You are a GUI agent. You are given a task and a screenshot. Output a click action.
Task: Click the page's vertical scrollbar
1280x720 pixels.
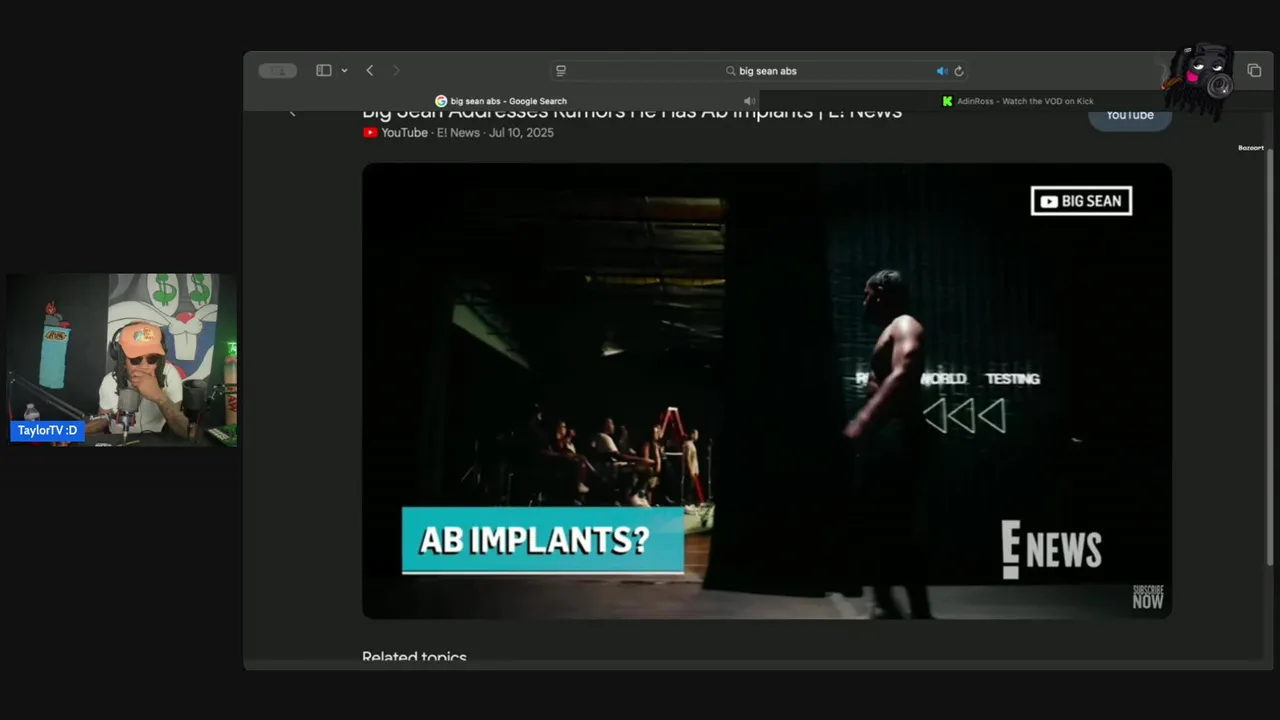tap(1271, 355)
